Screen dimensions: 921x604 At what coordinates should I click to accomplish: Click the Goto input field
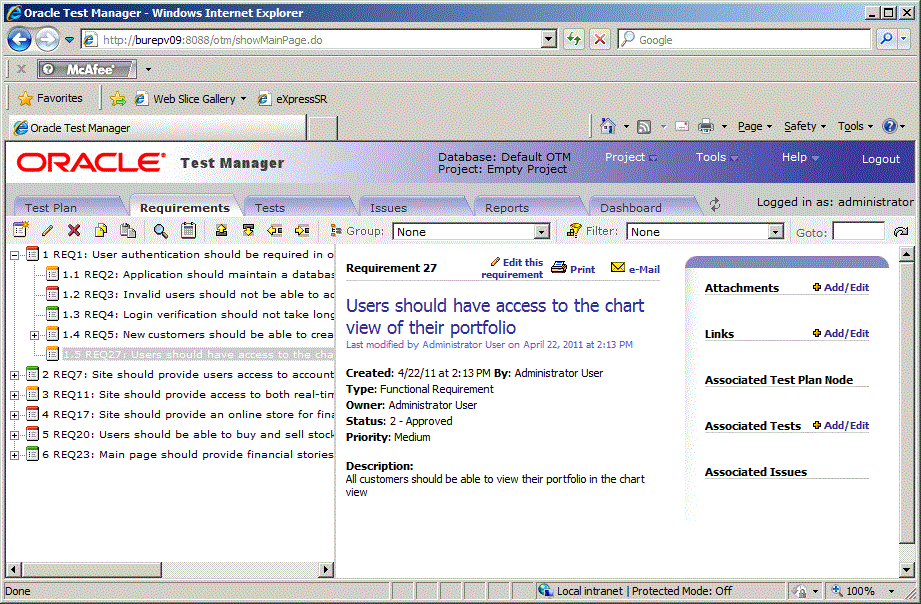[858, 231]
